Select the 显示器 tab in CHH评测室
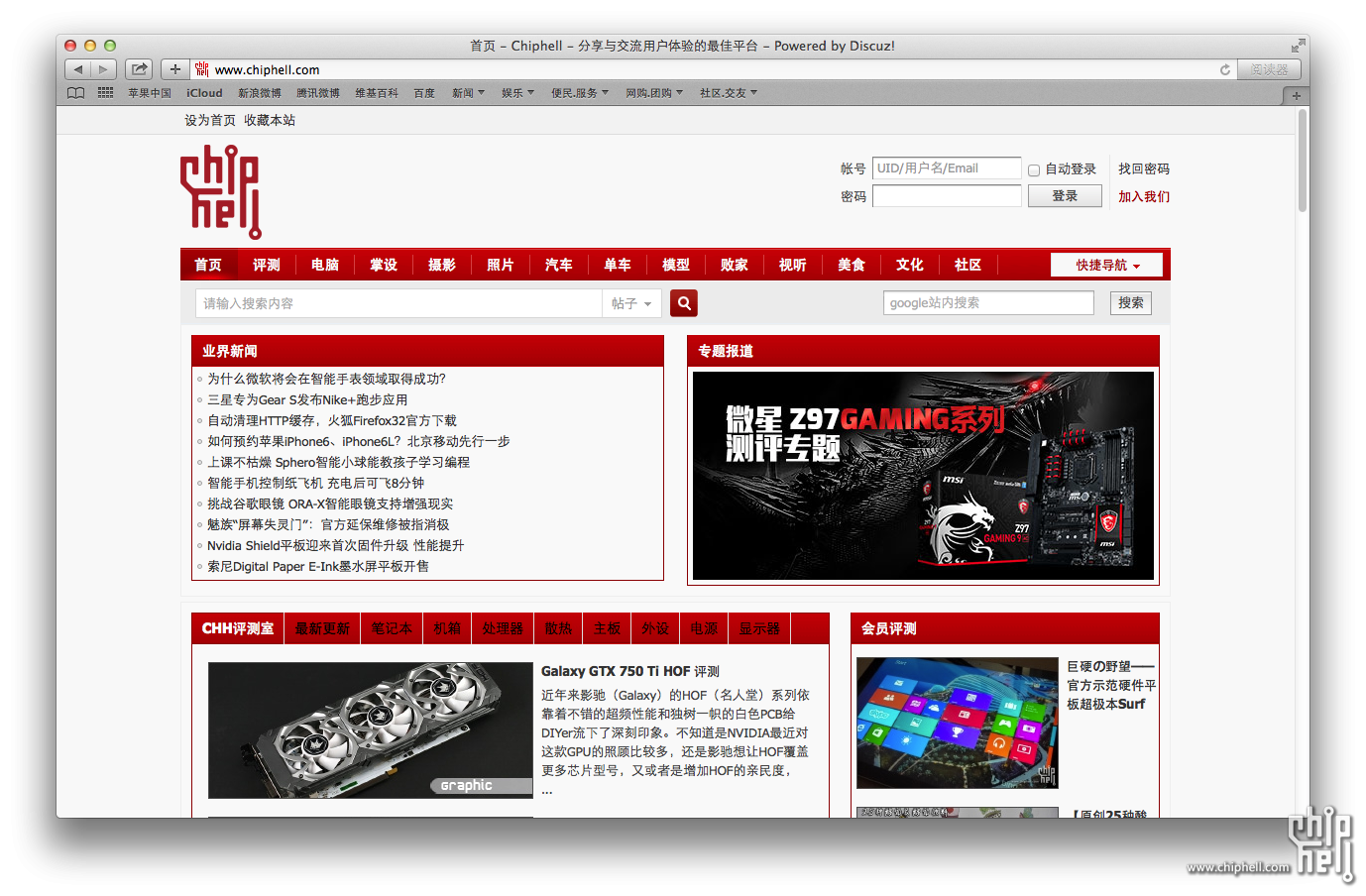 pos(760,628)
